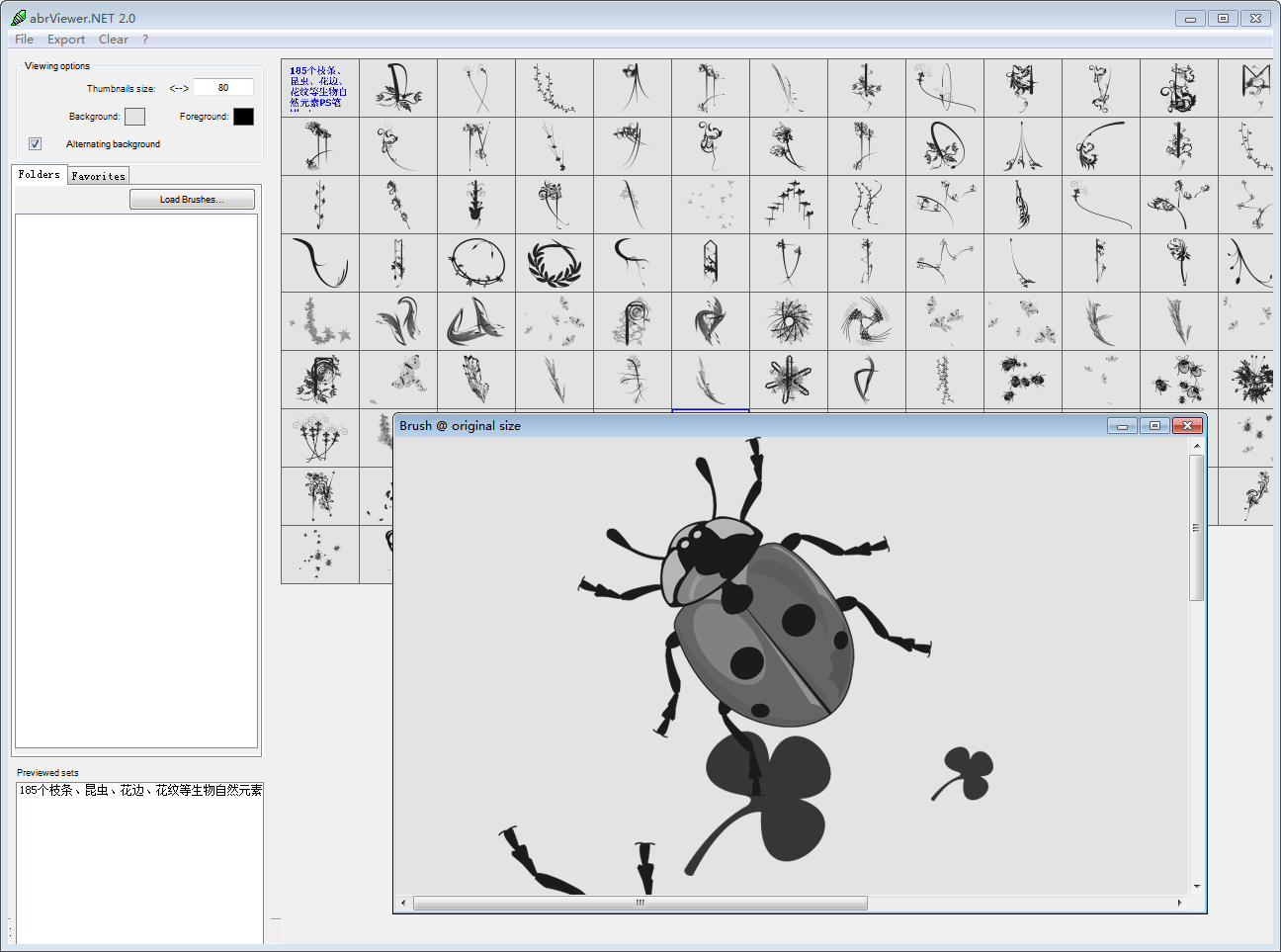Open the Background color swatch

134,117
